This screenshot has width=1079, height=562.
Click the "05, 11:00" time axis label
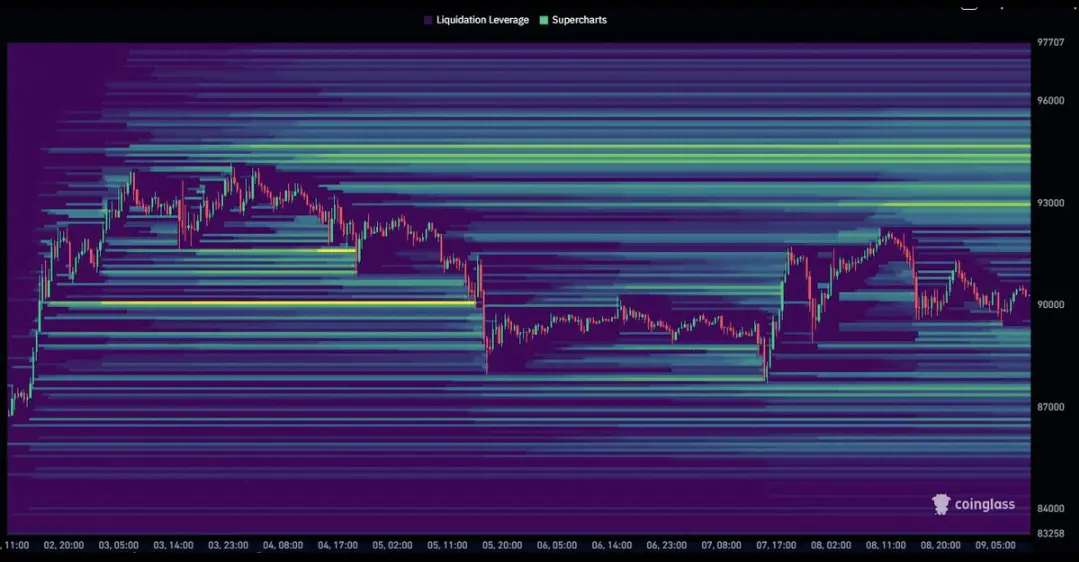click(447, 545)
